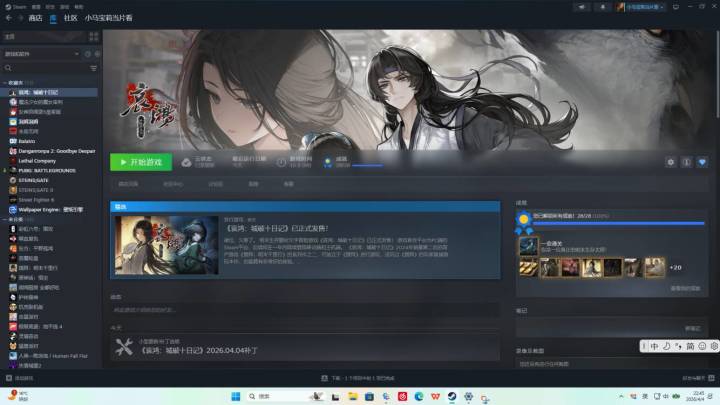Viewport: 720px width, 405px height.
Task: Switch to Big Picture mode icon
Action: point(676,7)
